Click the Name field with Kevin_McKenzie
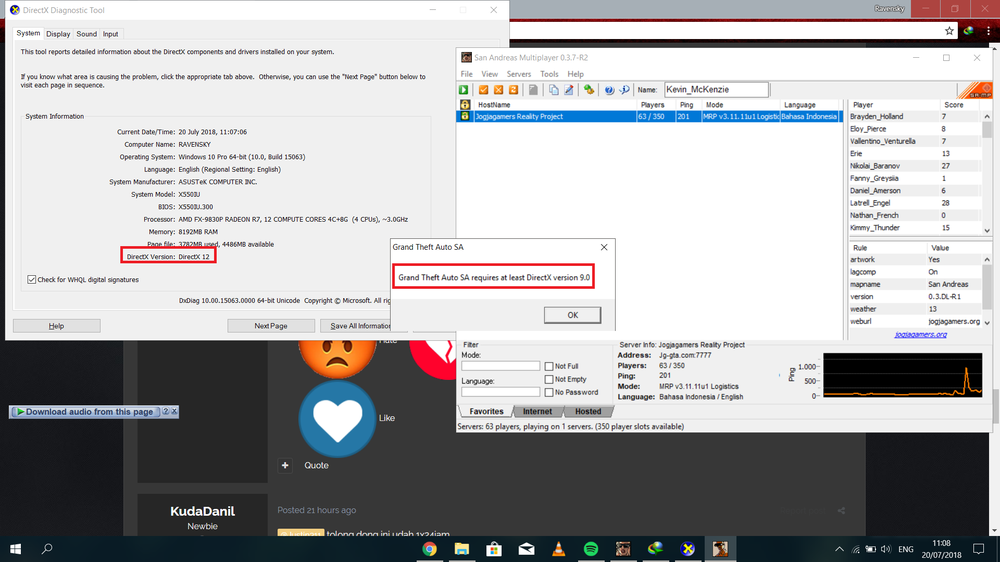The image size is (1000, 562). point(716,90)
